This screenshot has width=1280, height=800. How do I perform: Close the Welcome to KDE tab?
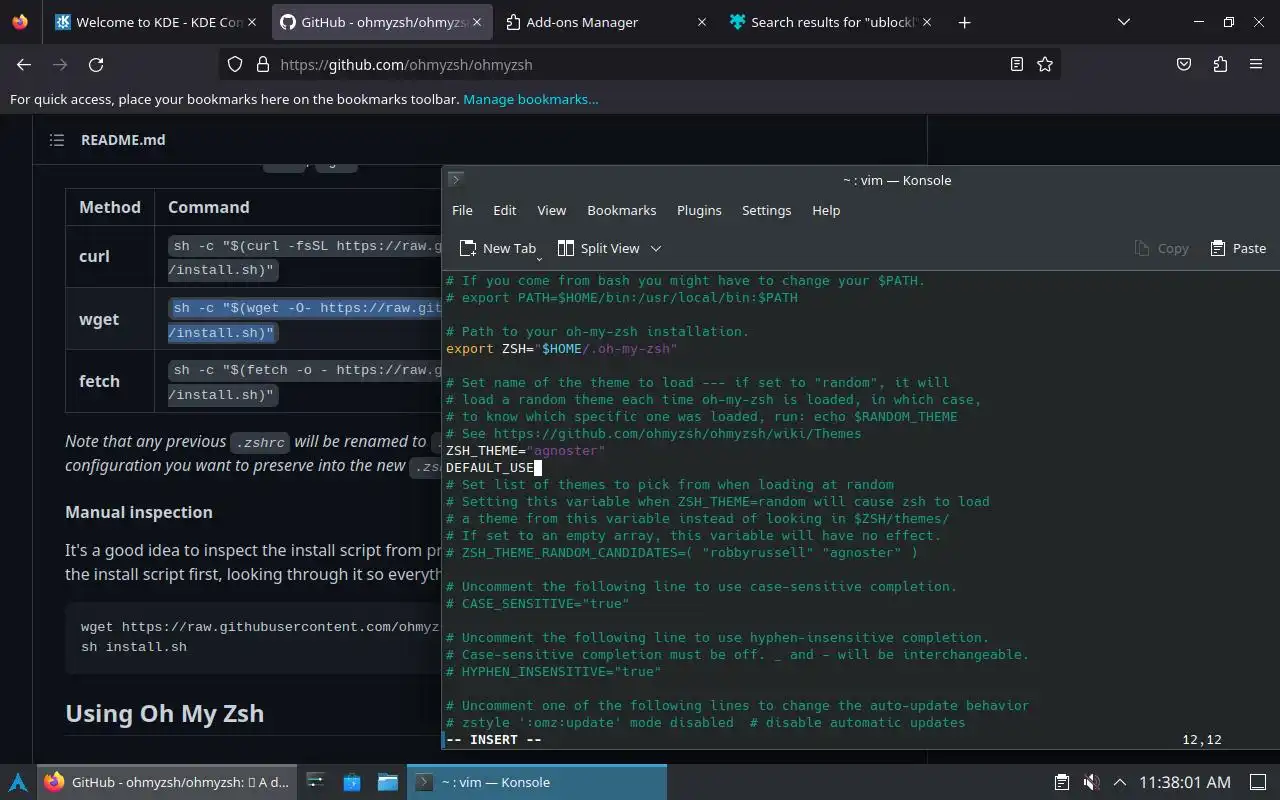pos(251,22)
